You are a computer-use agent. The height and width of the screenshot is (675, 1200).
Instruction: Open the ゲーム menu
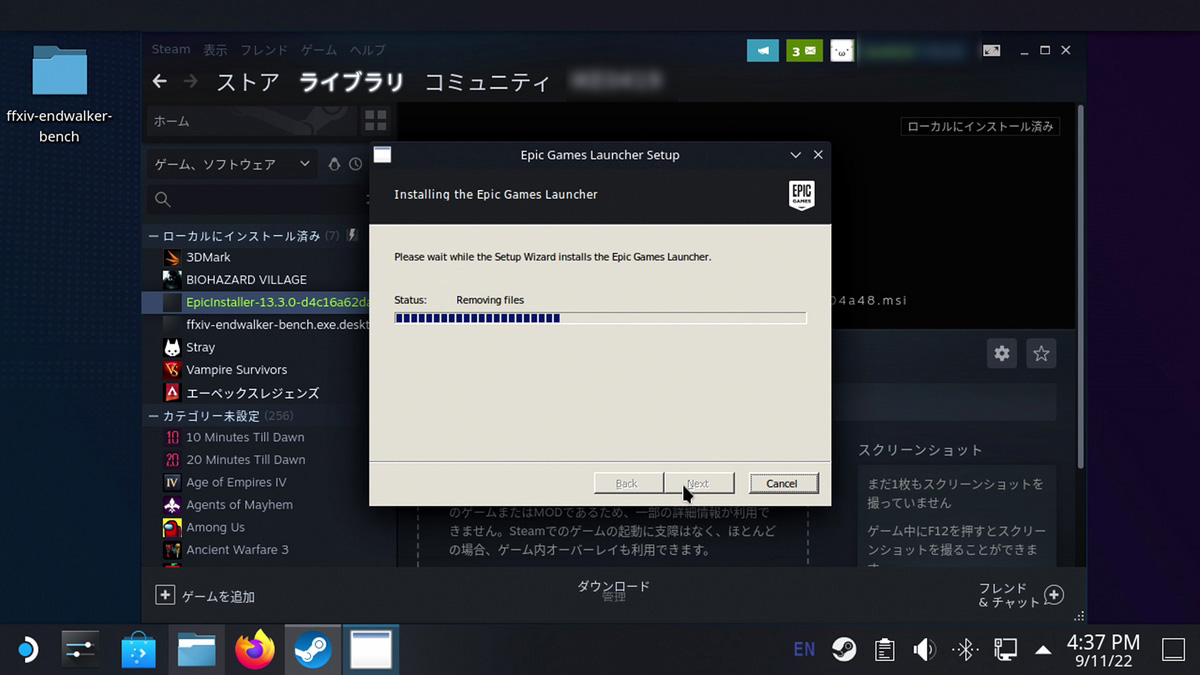(x=319, y=50)
